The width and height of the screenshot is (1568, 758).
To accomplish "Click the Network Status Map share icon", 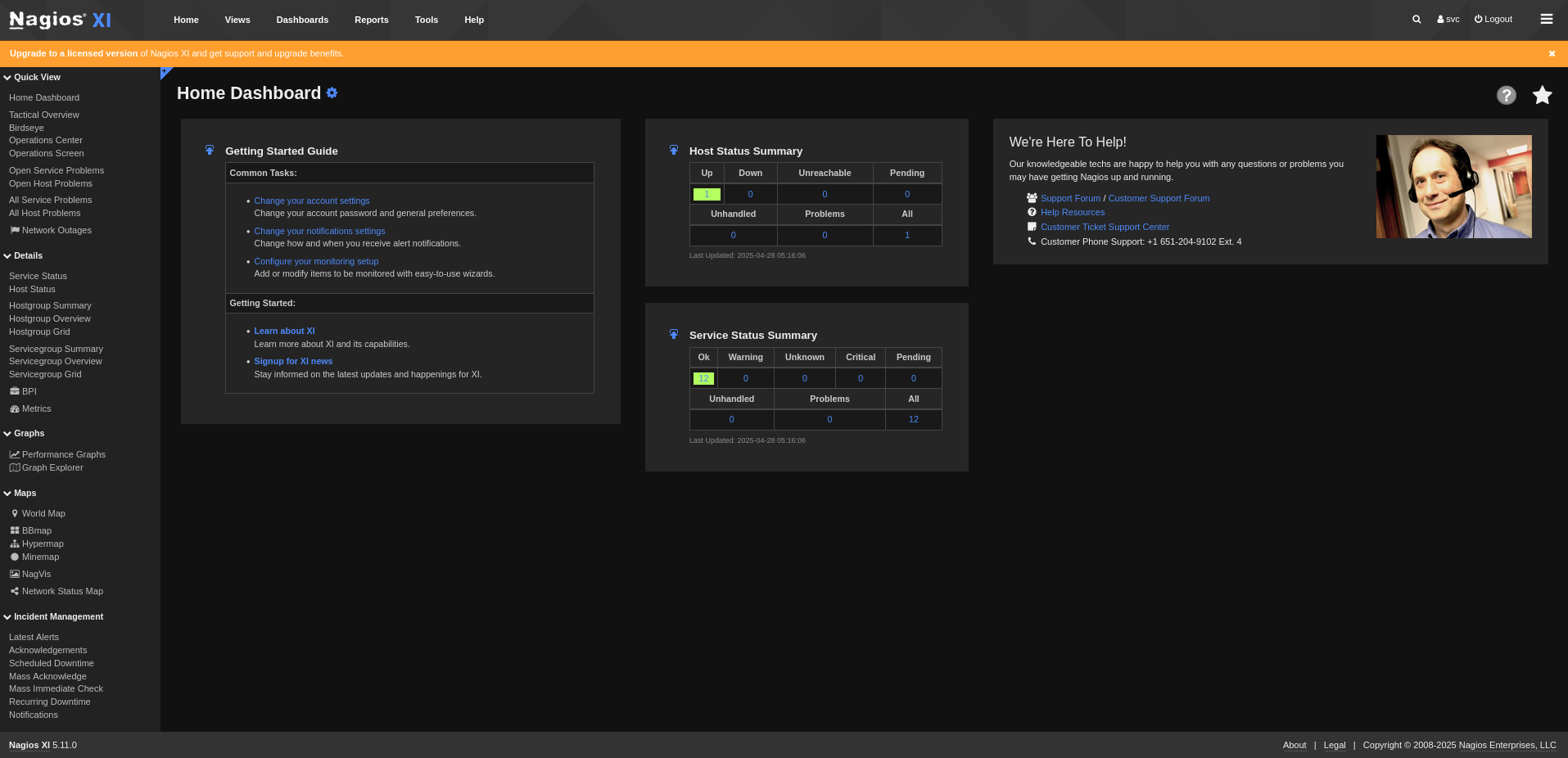I will [x=15, y=591].
